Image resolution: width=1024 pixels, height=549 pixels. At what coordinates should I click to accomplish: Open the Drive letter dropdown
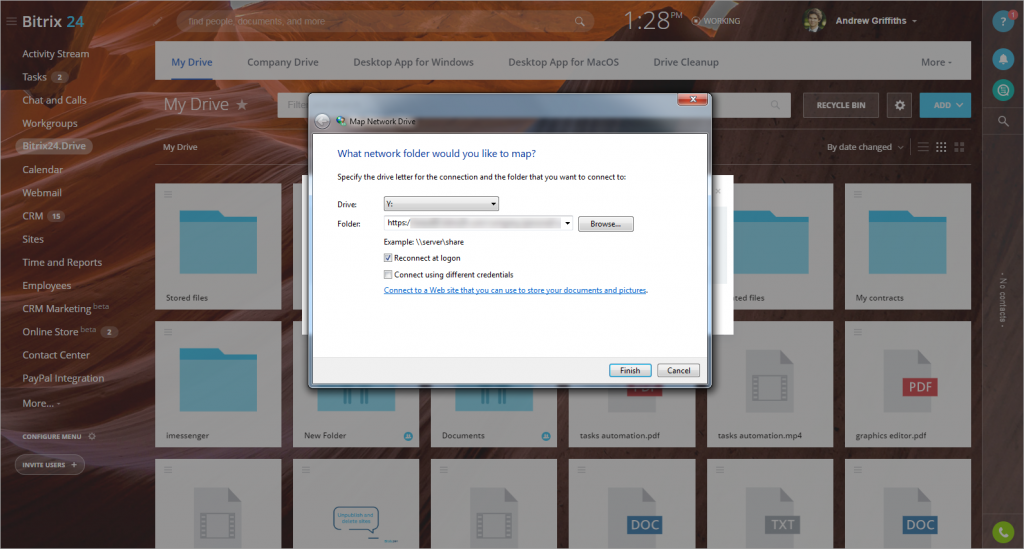[x=441, y=204]
